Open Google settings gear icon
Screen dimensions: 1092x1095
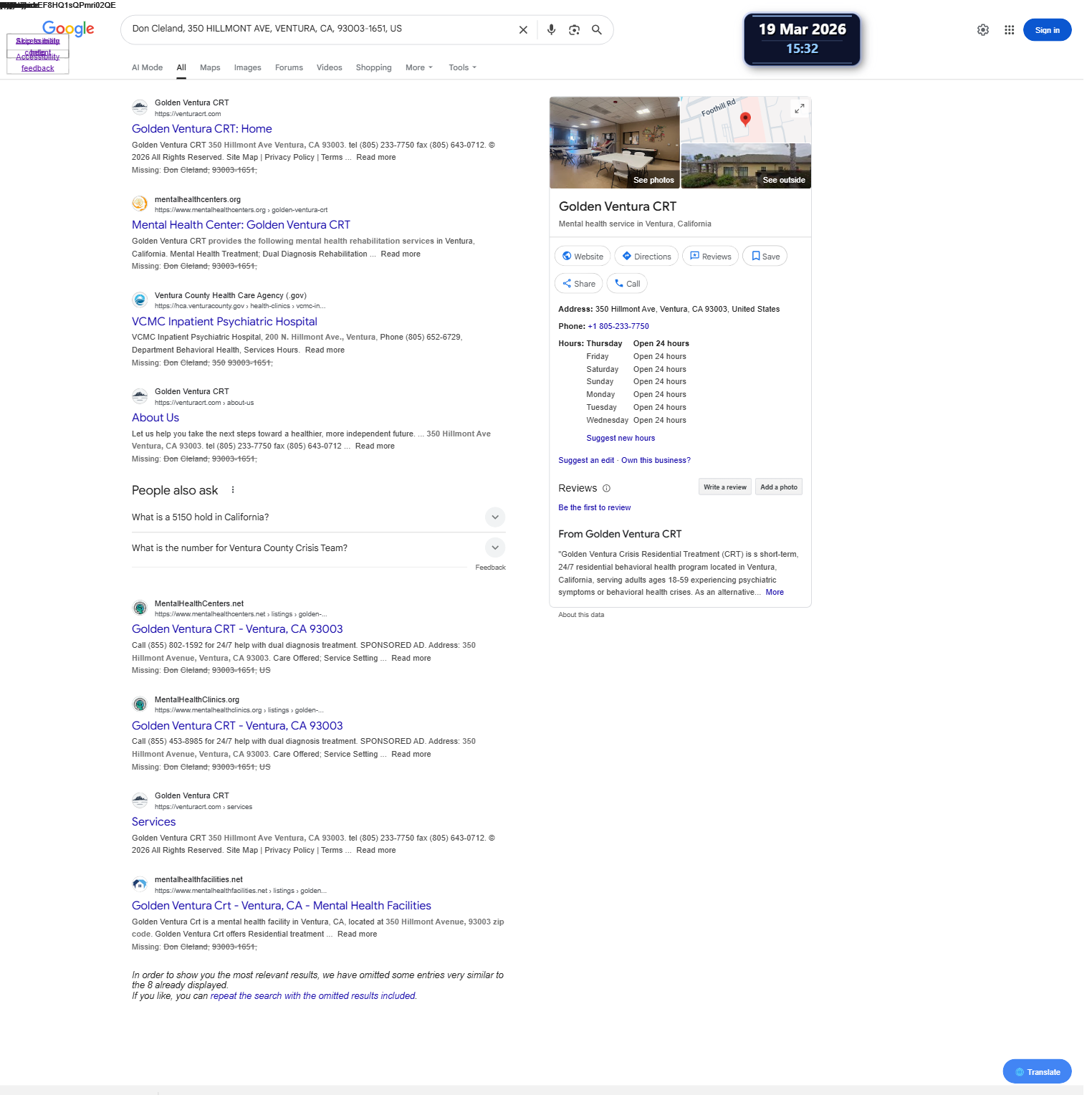(x=983, y=30)
